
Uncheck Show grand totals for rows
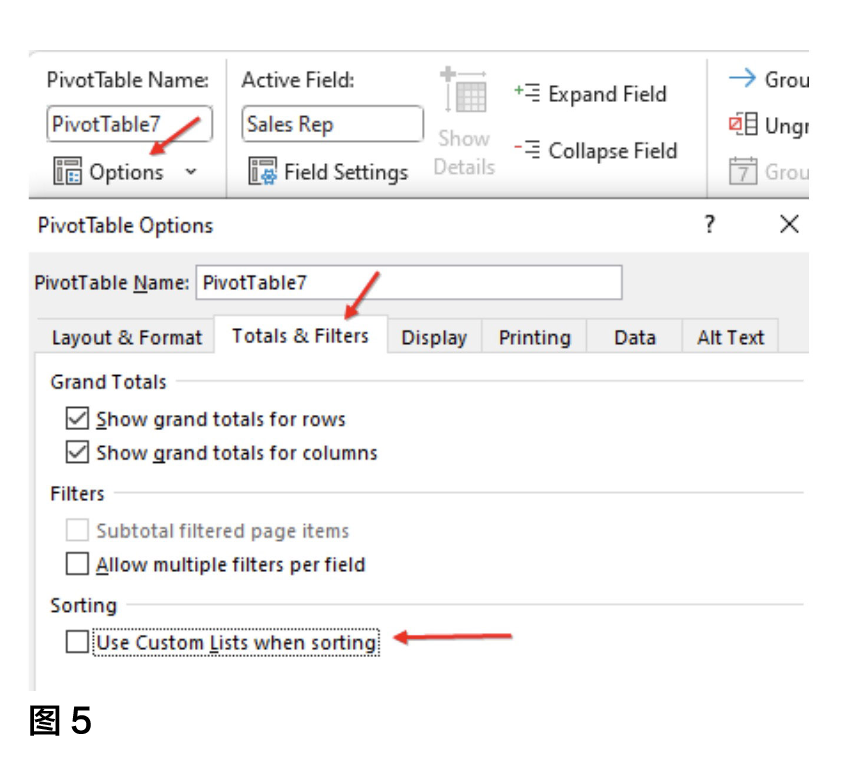[77, 419]
